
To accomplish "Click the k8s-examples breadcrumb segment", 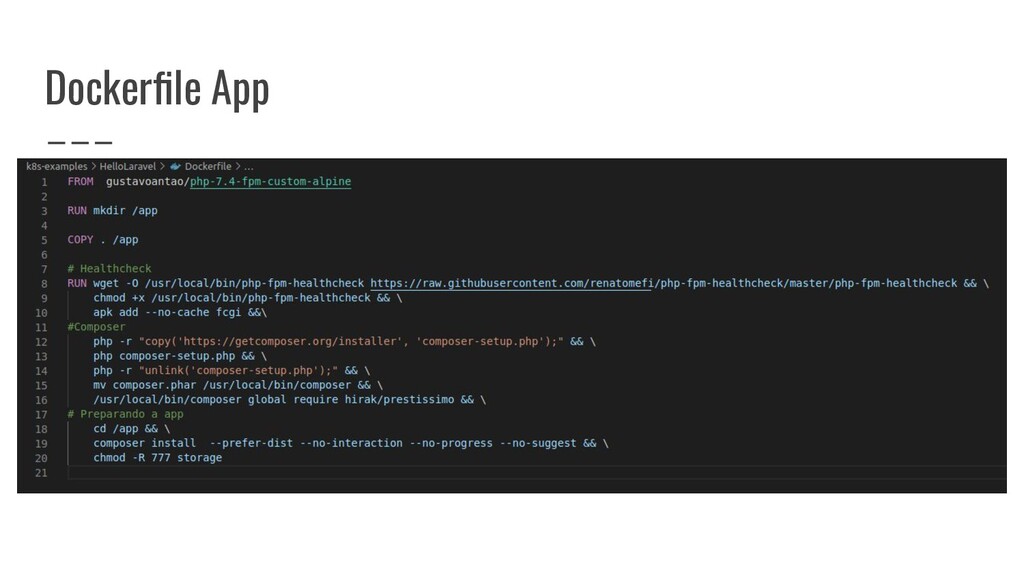I will [x=57, y=167].
